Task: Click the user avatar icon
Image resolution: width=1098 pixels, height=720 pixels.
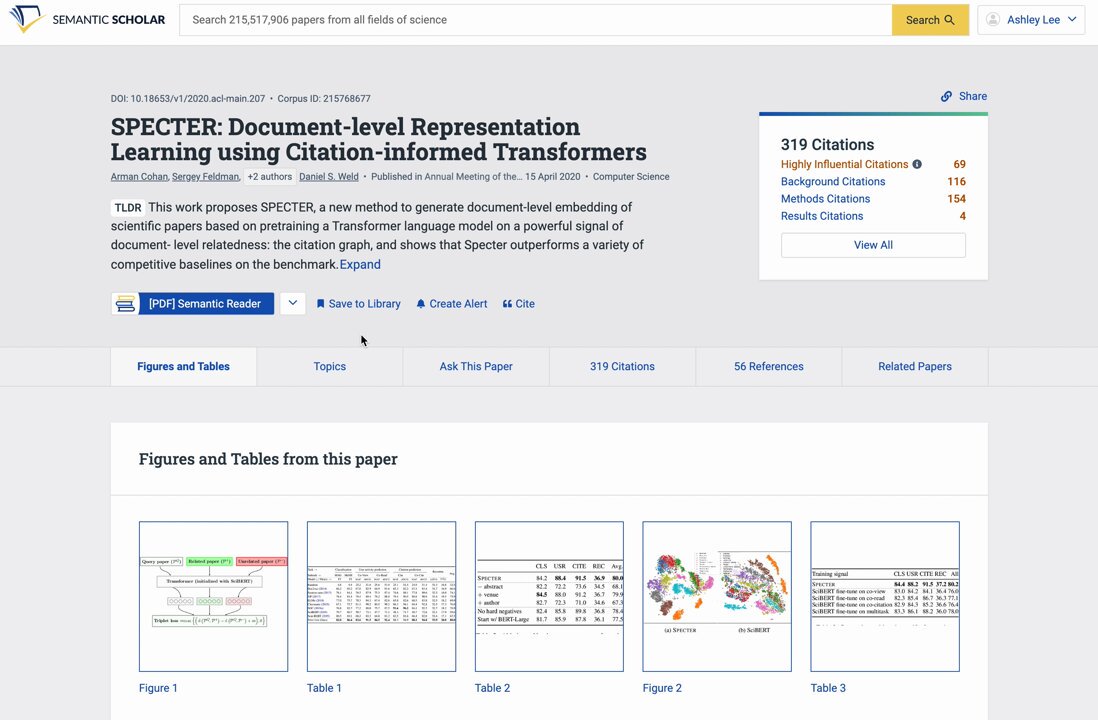Action: pos(993,20)
